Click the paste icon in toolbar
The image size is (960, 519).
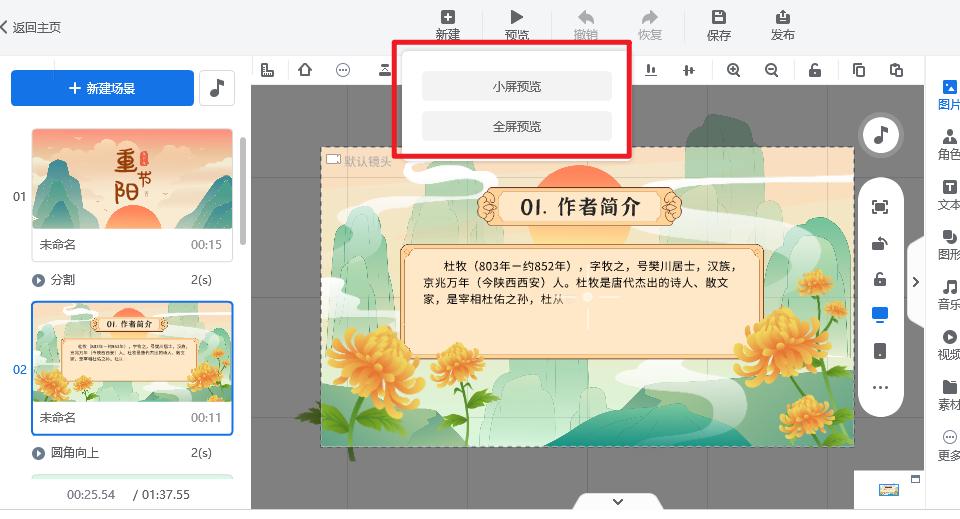pos(896,70)
